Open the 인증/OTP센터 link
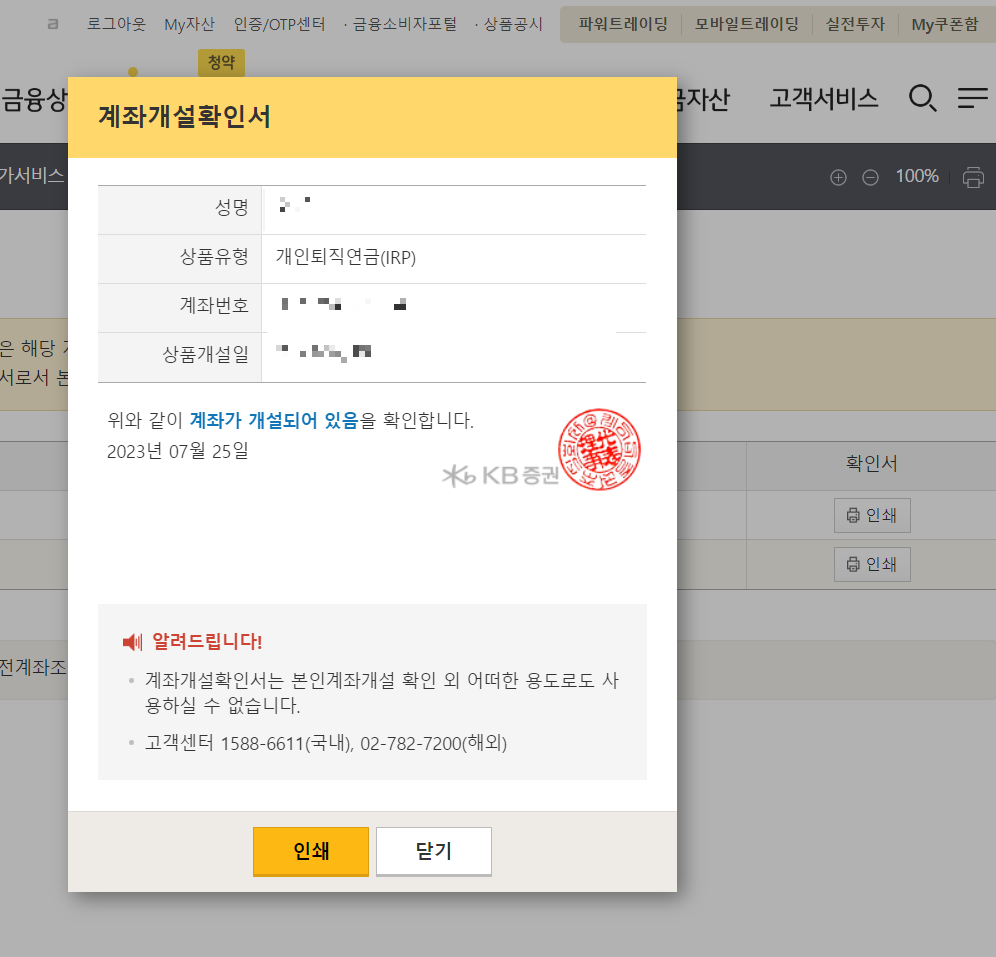The image size is (996, 957). 279,24
